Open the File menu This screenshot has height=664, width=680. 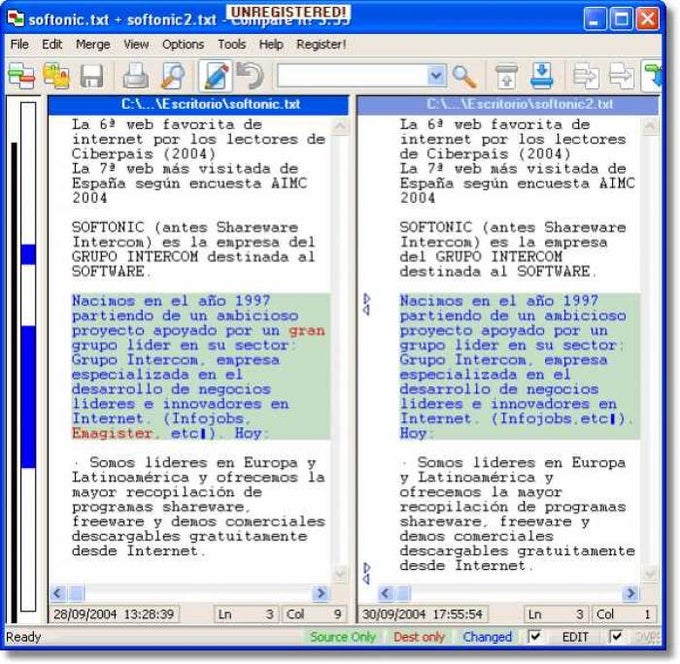pos(20,44)
